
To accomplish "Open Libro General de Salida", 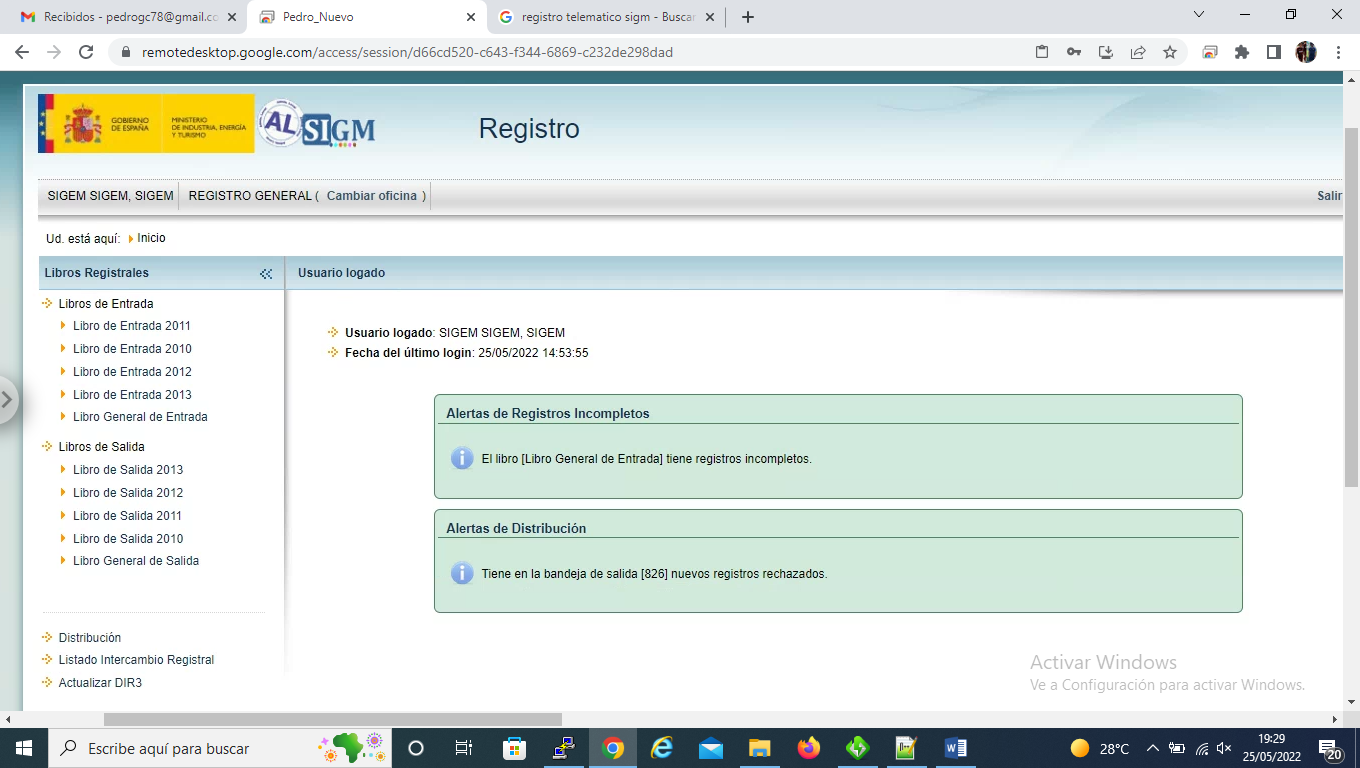I will pos(136,561).
